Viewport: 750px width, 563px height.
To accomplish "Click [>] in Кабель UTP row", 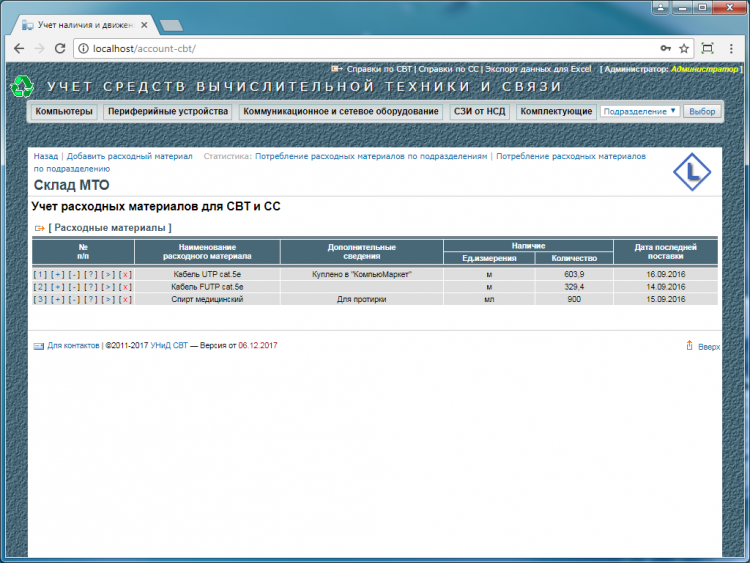I will click(x=108, y=275).
